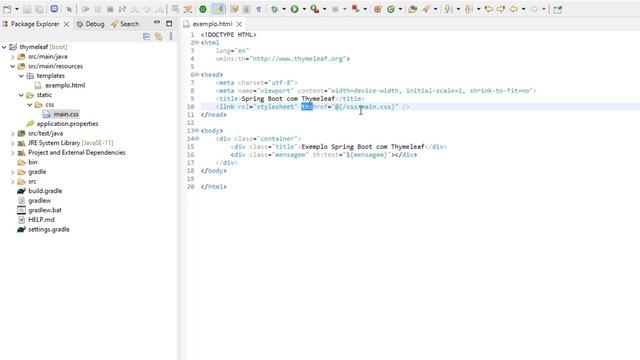Image resolution: width=640 pixels, height=360 pixels.
Task: Click the Previous Annotation up-arrow icon
Action: [x=469, y=9]
